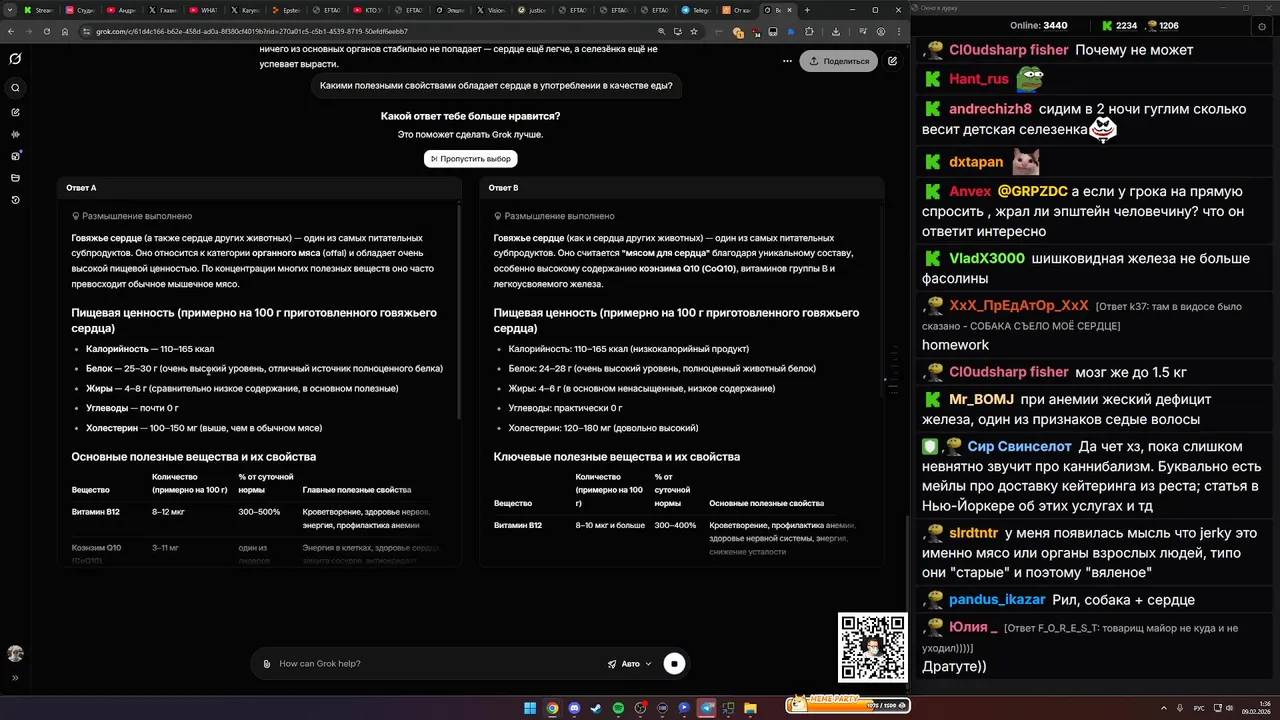Click browser back arrow

pyautogui.click(x=11, y=31)
